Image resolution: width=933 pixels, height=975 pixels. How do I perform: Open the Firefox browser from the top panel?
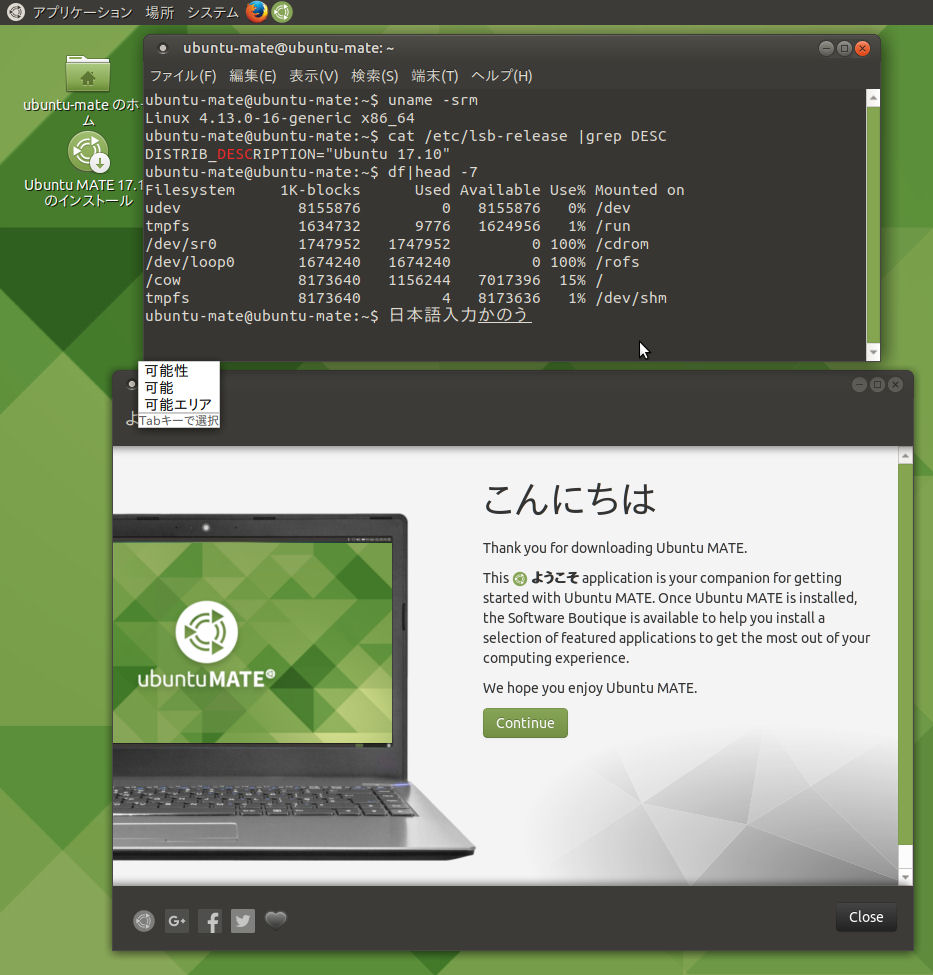(256, 12)
